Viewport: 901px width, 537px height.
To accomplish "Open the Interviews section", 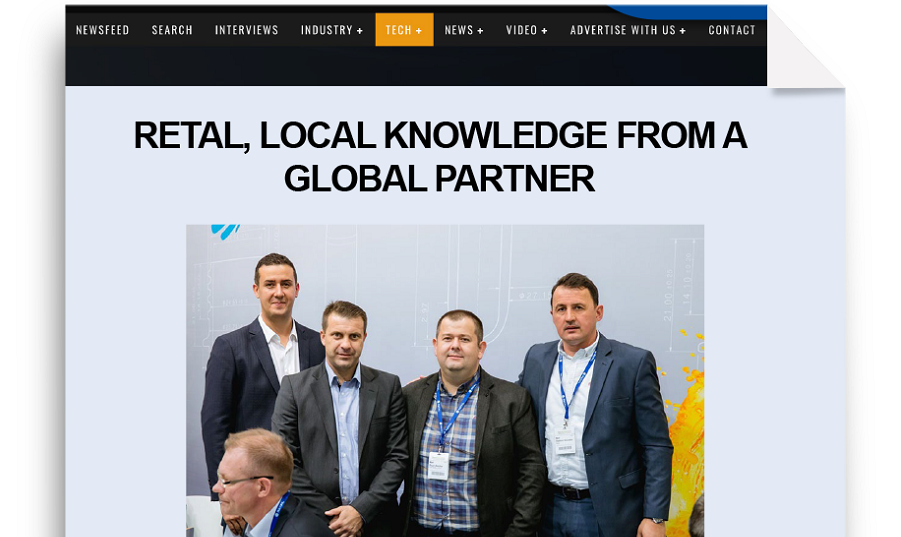I will pyautogui.click(x=247, y=30).
